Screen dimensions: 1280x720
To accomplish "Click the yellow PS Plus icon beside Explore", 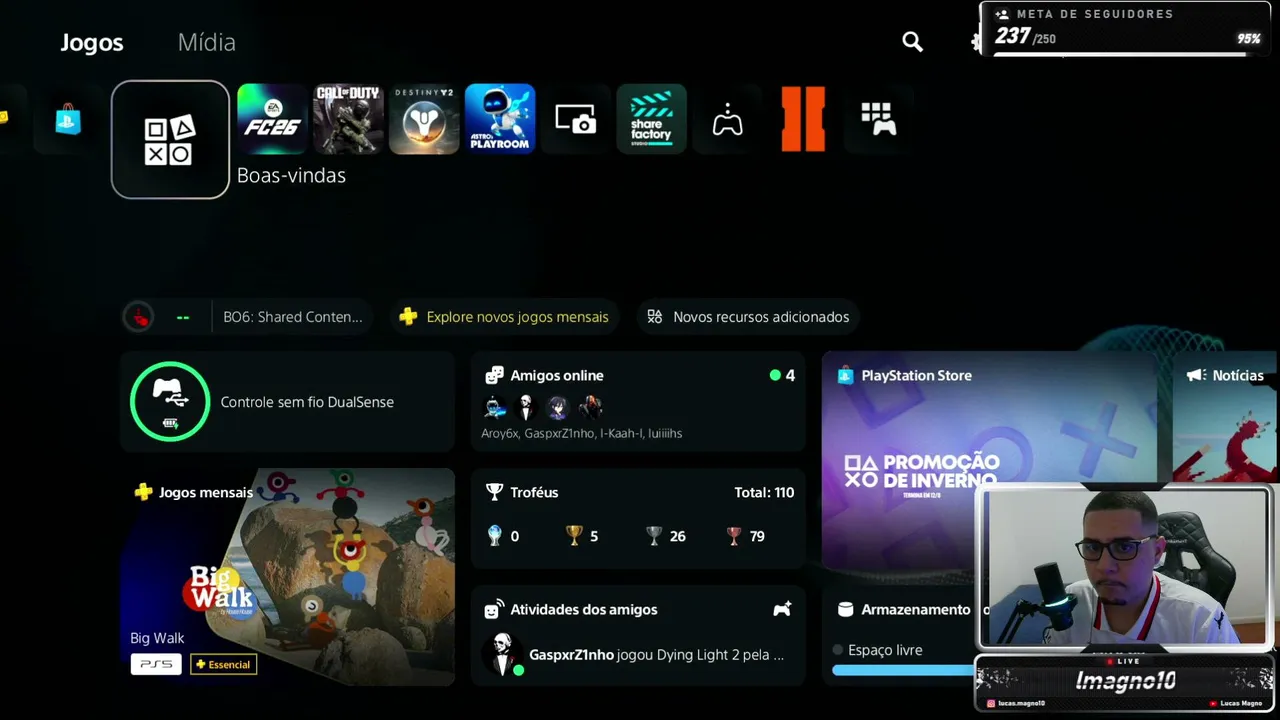I will tap(408, 317).
